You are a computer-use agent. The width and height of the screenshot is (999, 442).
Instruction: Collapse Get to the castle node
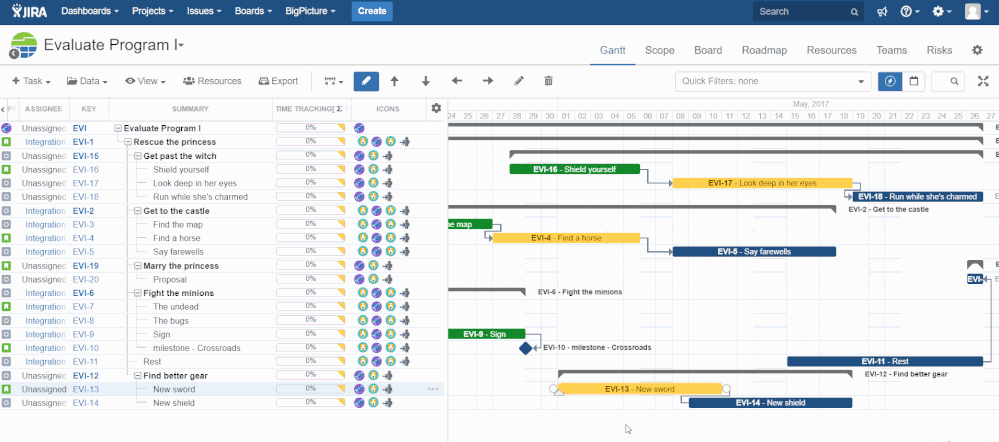click(138, 211)
